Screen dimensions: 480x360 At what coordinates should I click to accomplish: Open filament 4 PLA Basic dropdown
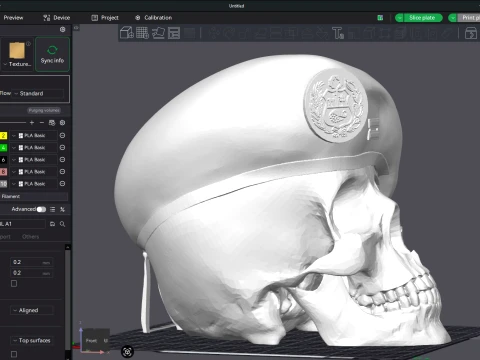pyautogui.click(x=35, y=148)
